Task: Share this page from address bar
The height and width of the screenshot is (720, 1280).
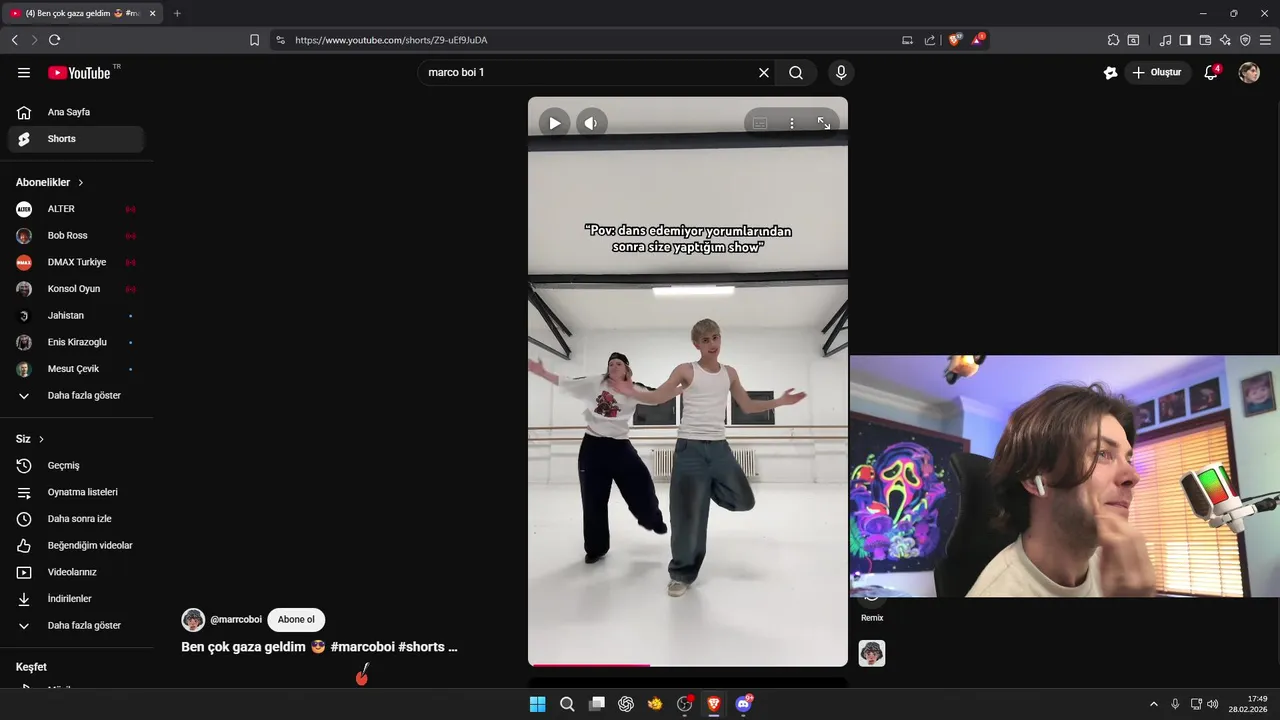Action: click(x=930, y=40)
